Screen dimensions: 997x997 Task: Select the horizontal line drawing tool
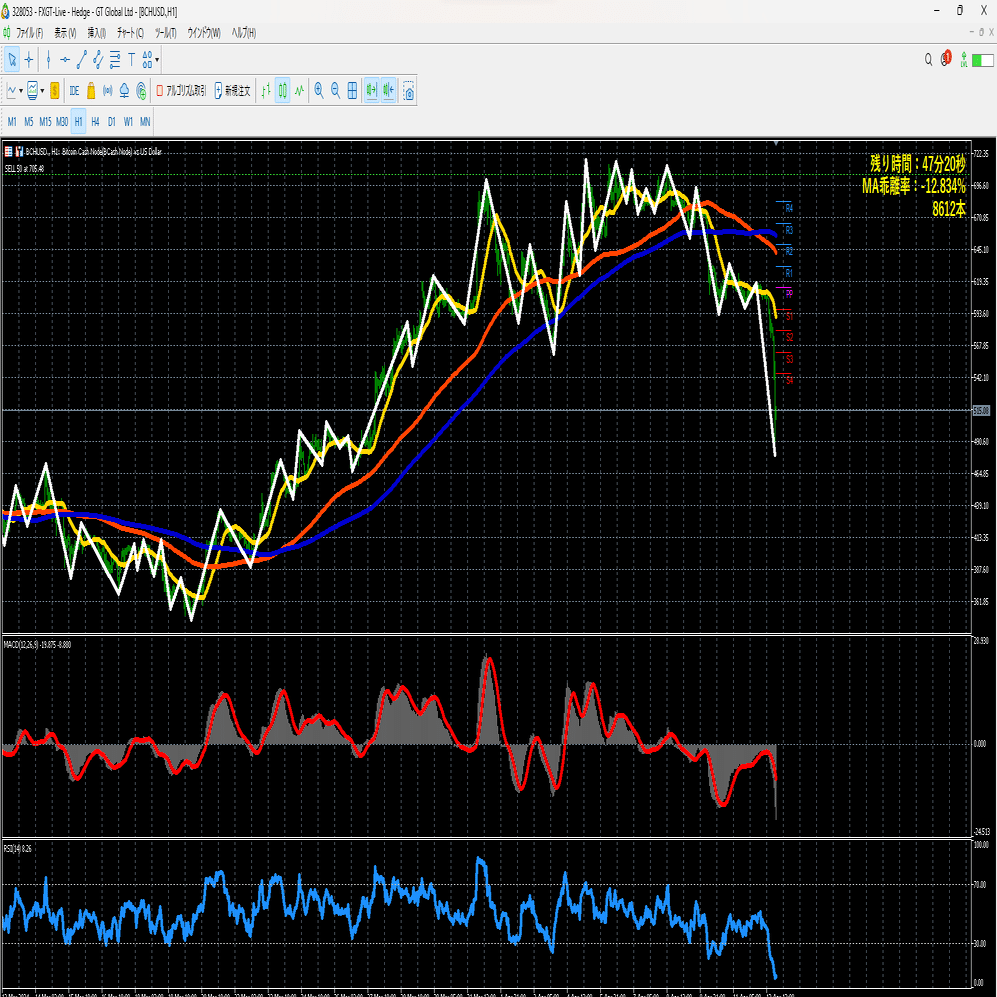[x=65, y=60]
